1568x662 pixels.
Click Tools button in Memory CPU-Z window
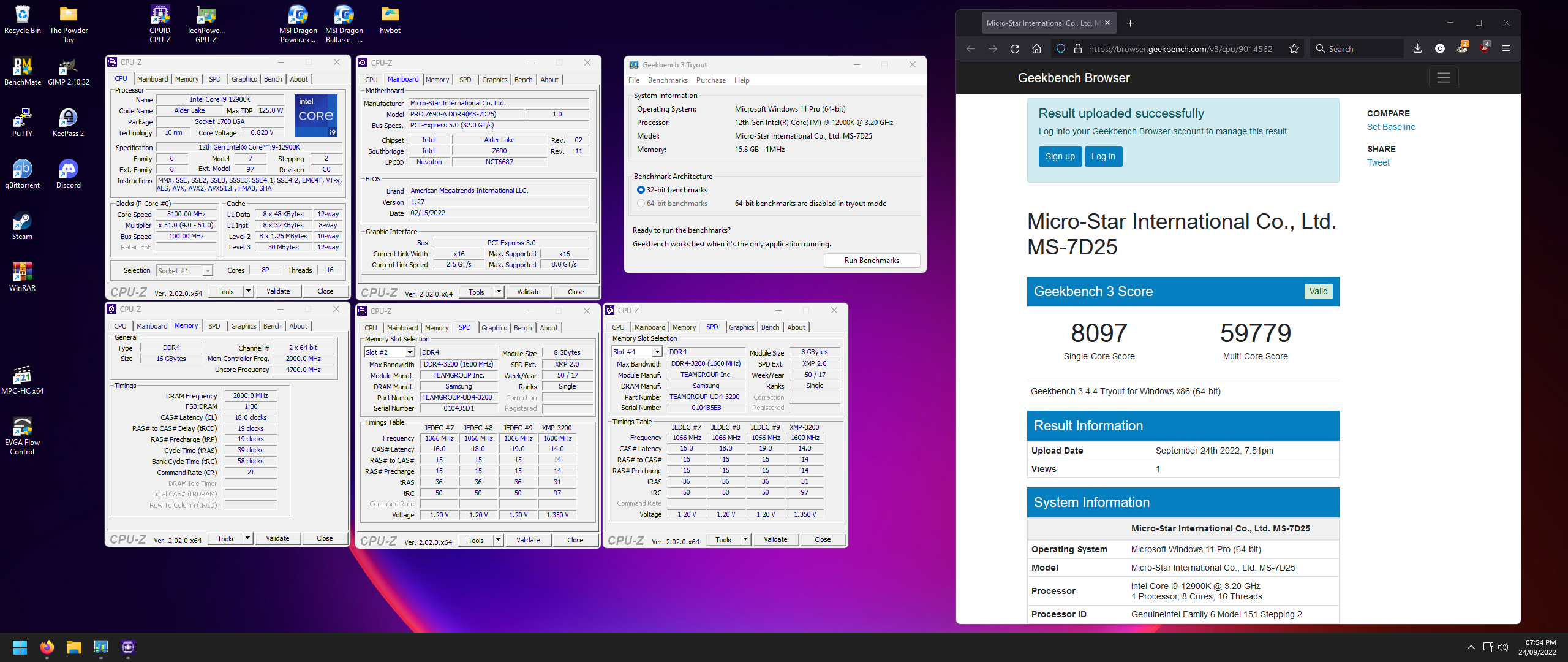pos(225,538)
